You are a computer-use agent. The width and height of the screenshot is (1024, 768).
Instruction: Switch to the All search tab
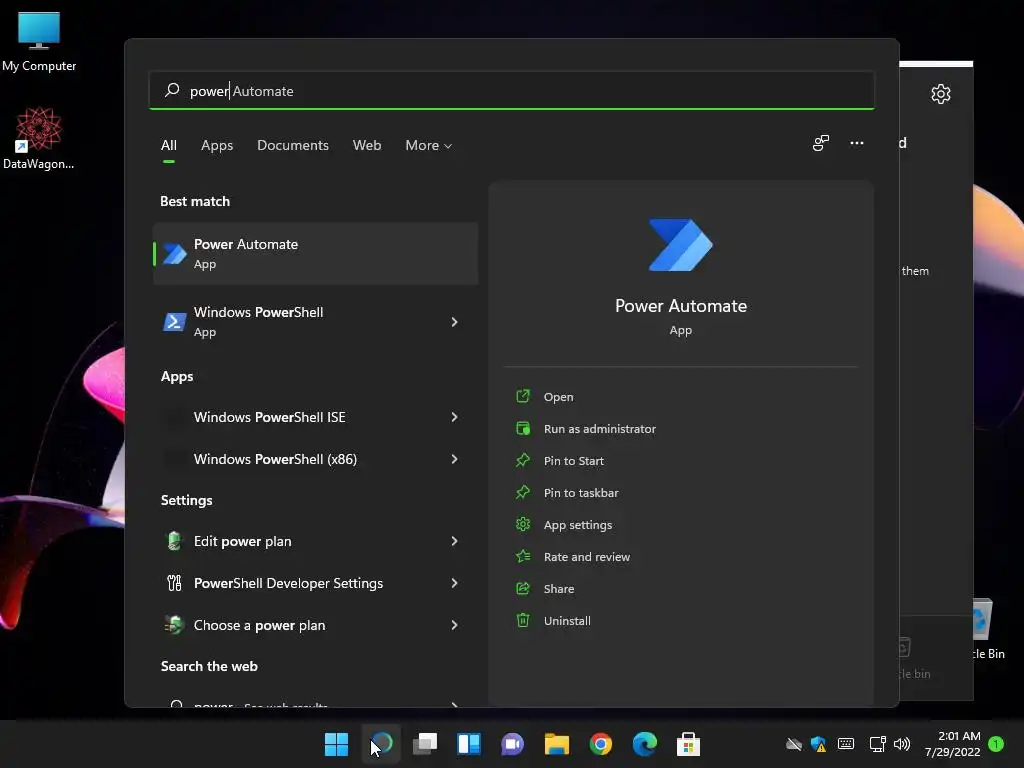(168, 145)
